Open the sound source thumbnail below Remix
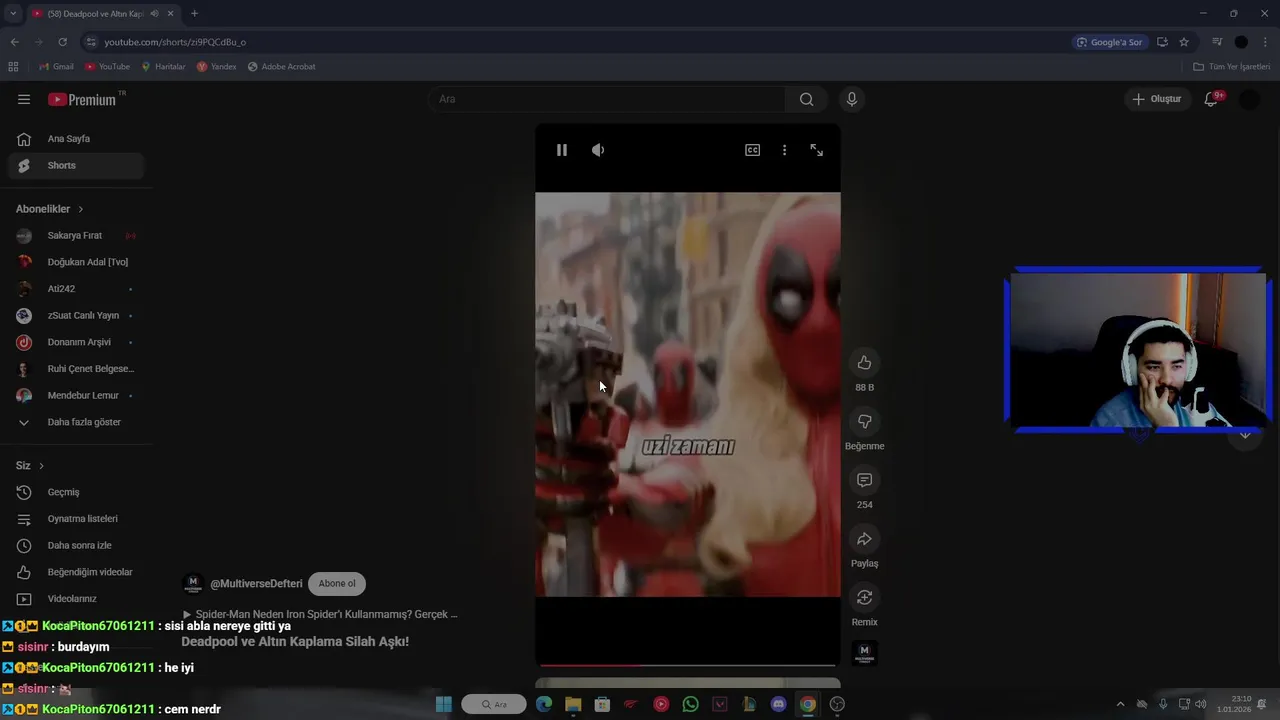 pyautogui.click(x=864, y=654)
